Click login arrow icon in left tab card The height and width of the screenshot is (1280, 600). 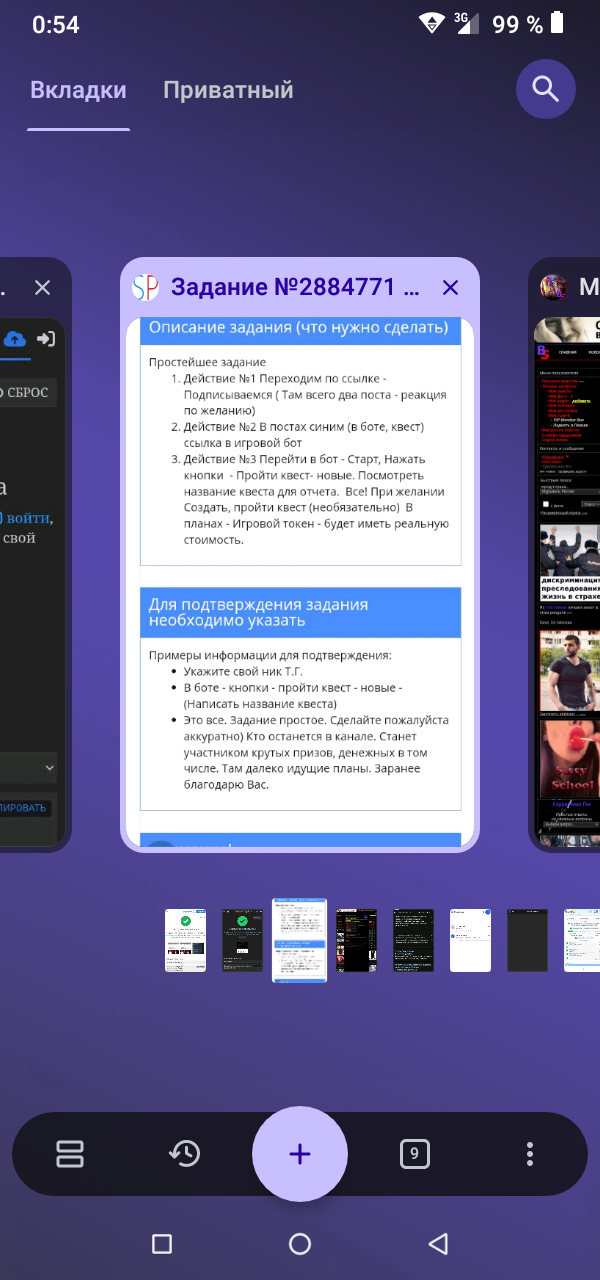point(46,339)
